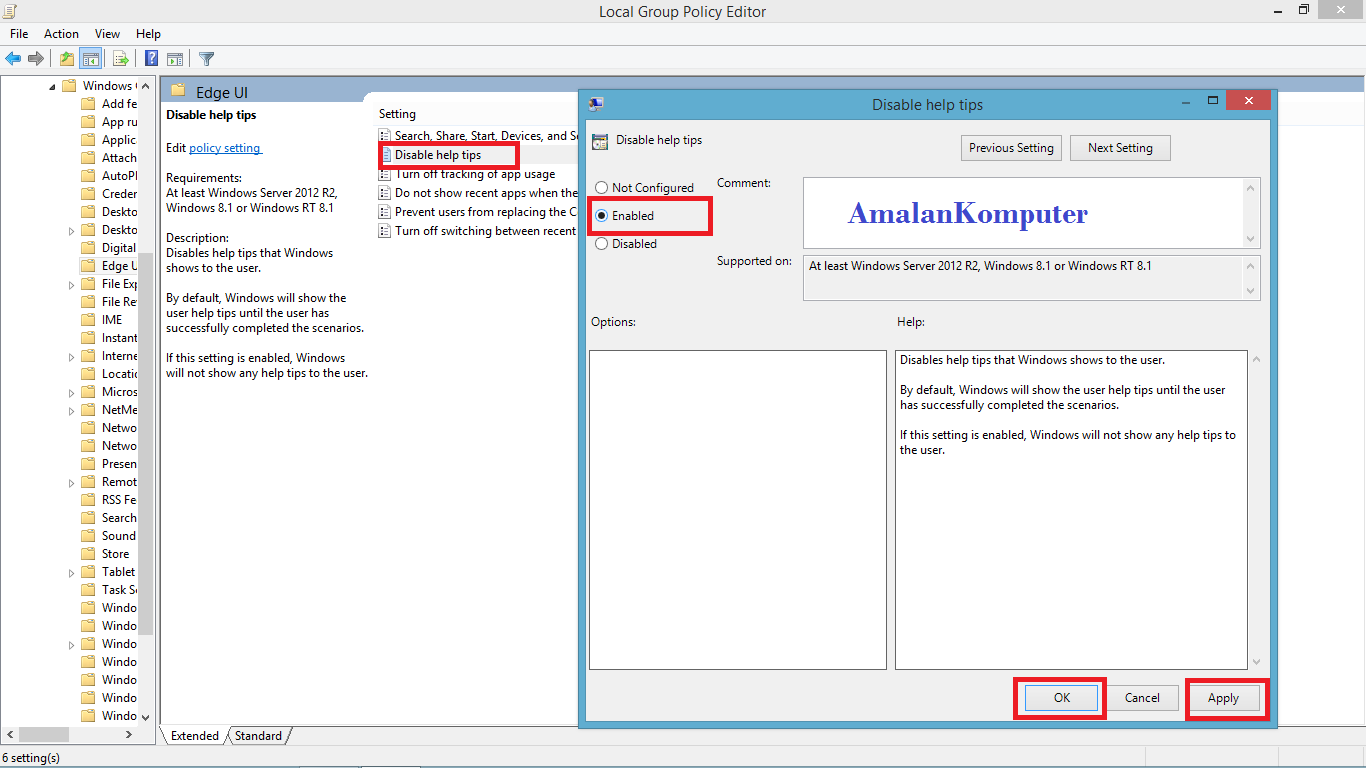Click the folder icon of 'AutoPl' tree item

[88, 175]
